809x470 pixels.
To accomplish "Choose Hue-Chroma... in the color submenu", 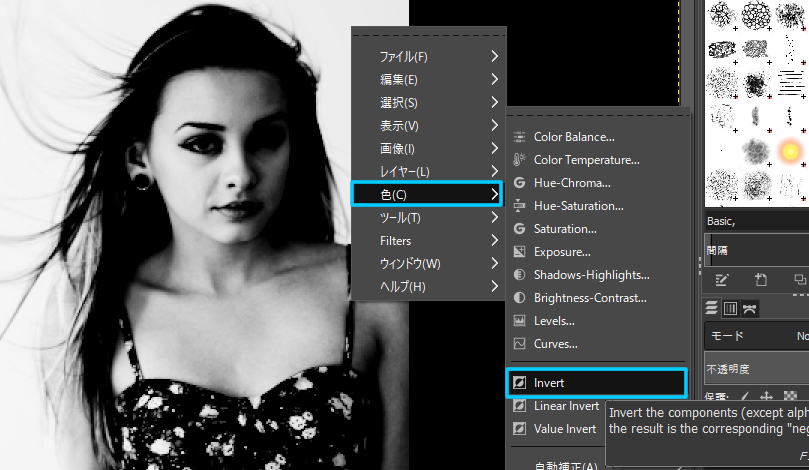I will (x=598, y=183).
